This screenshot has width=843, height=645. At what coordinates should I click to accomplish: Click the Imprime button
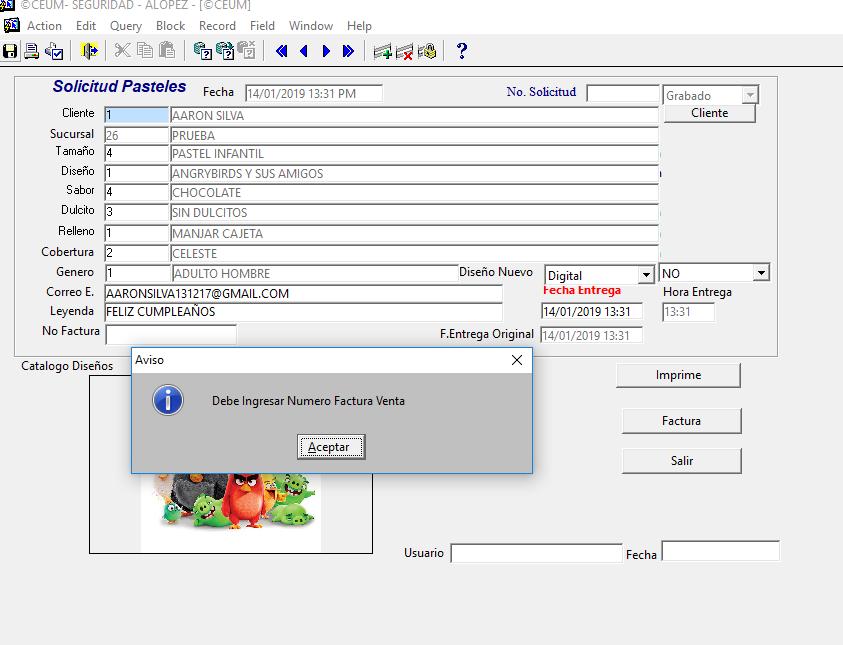click(x=678, y=375)
